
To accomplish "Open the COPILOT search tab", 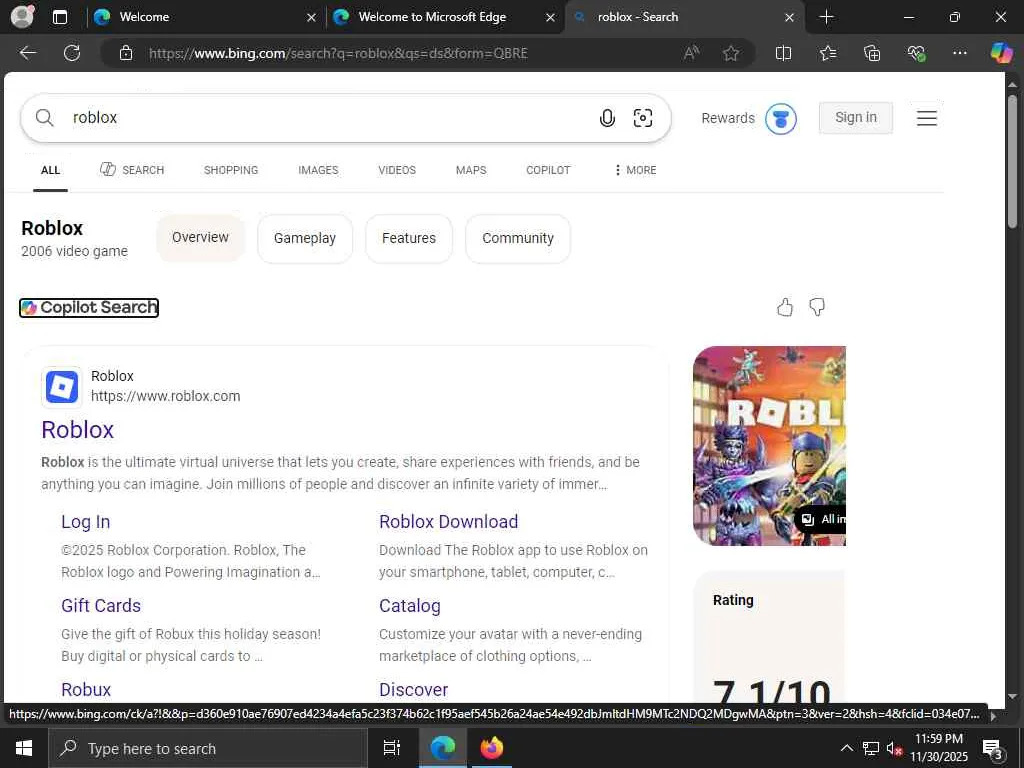I will [x=548, y=170].
